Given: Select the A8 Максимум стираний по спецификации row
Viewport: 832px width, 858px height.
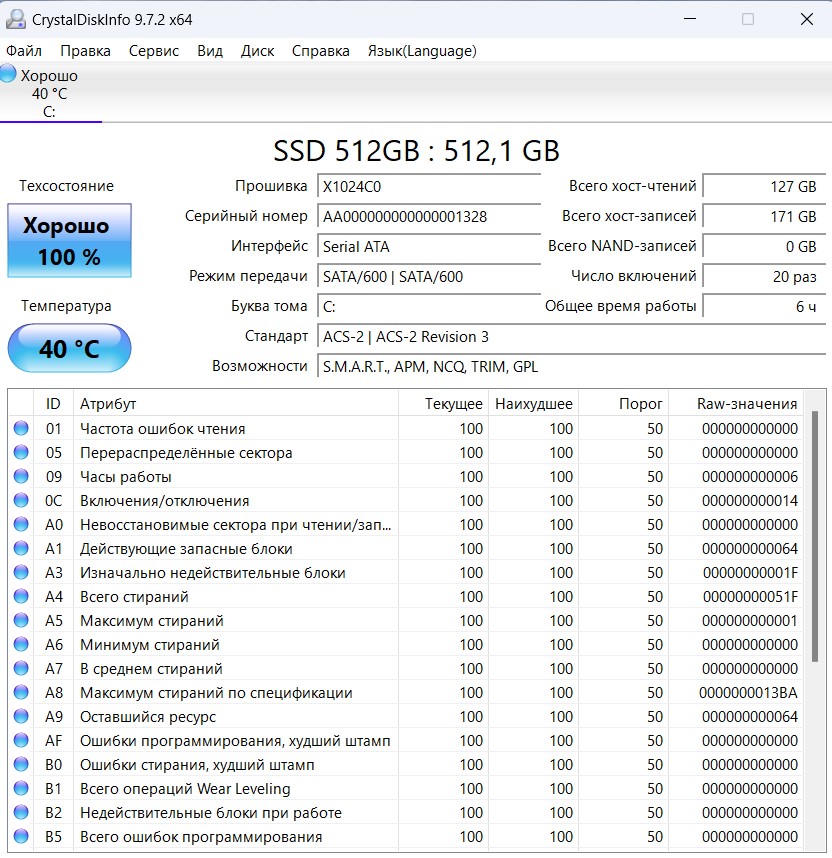Looking at the screenshot, I should pos(216,693).
